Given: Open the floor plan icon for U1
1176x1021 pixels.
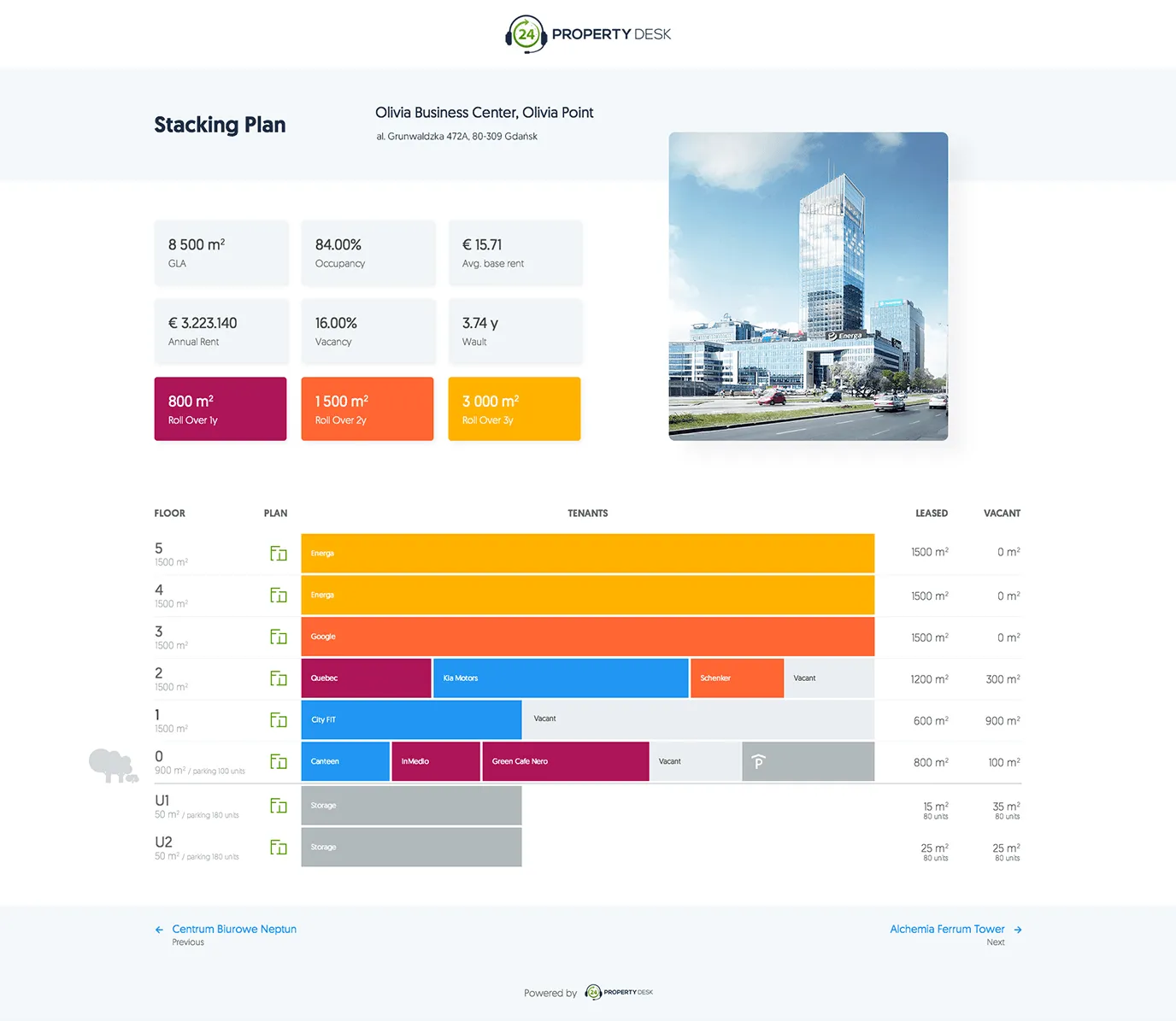Looking at the screenshot, I should coord(279,806).
